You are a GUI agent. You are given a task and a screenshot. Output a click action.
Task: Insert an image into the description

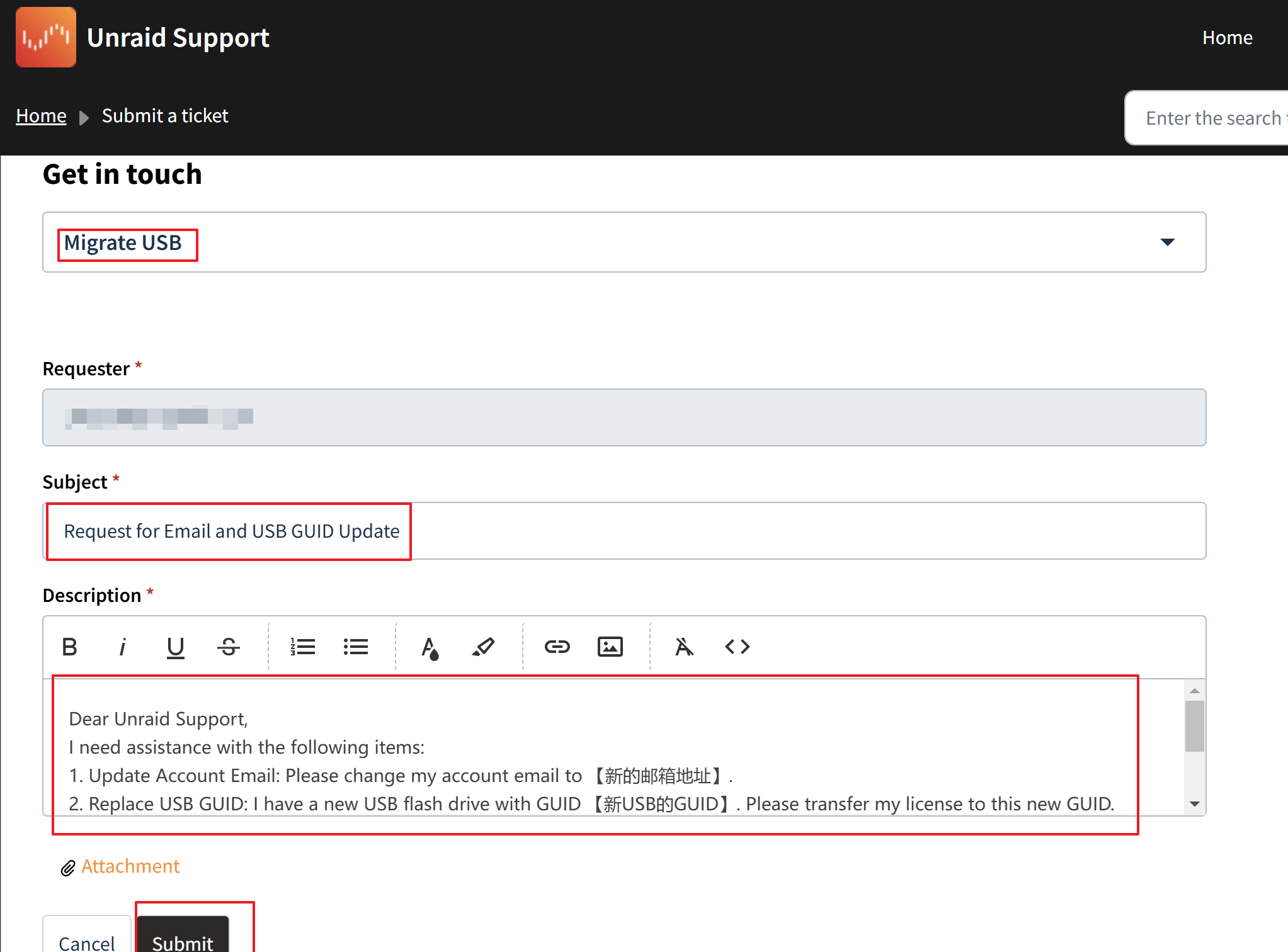point(610,647)
